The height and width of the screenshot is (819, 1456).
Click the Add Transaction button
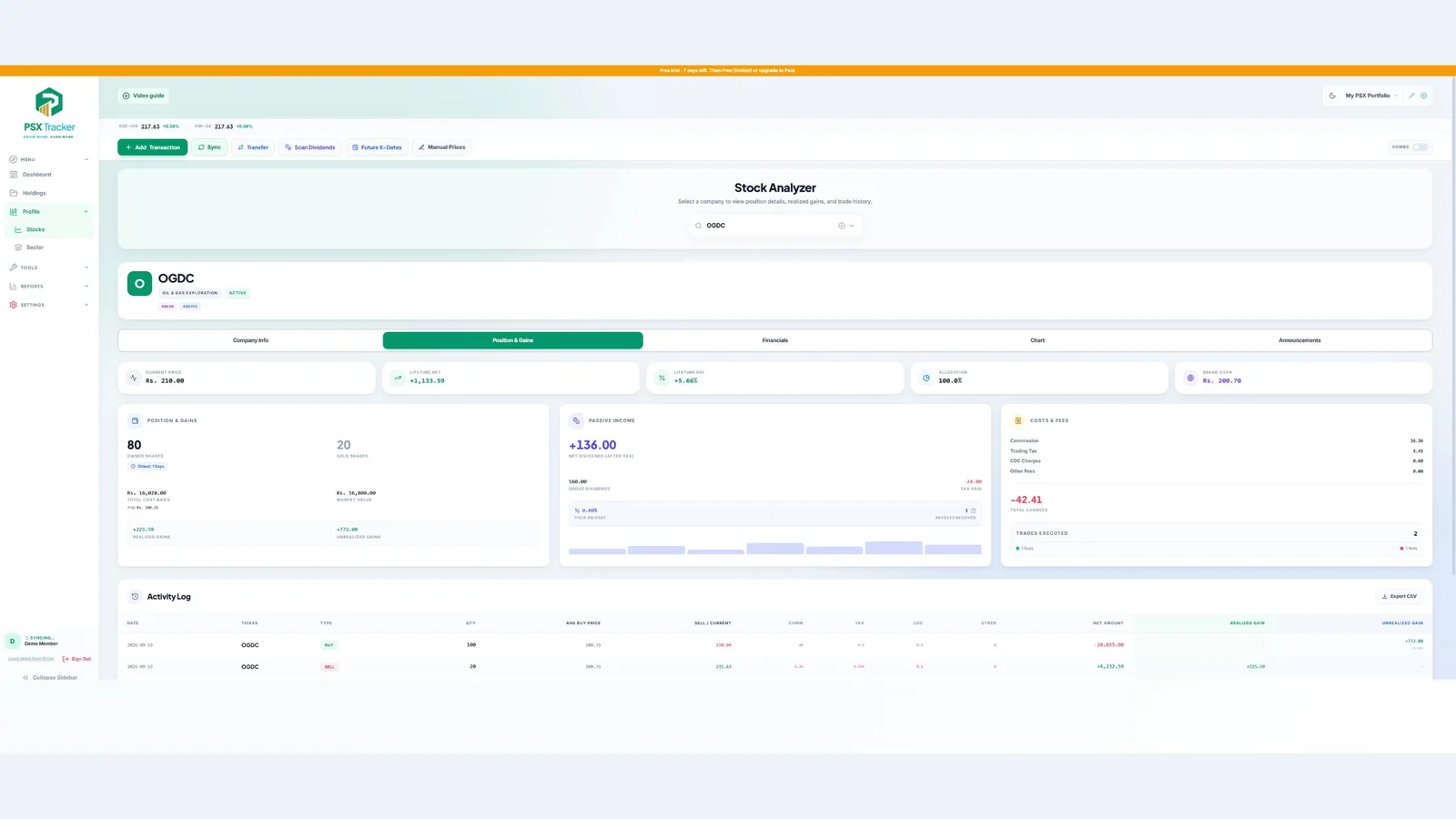(153, 147)
